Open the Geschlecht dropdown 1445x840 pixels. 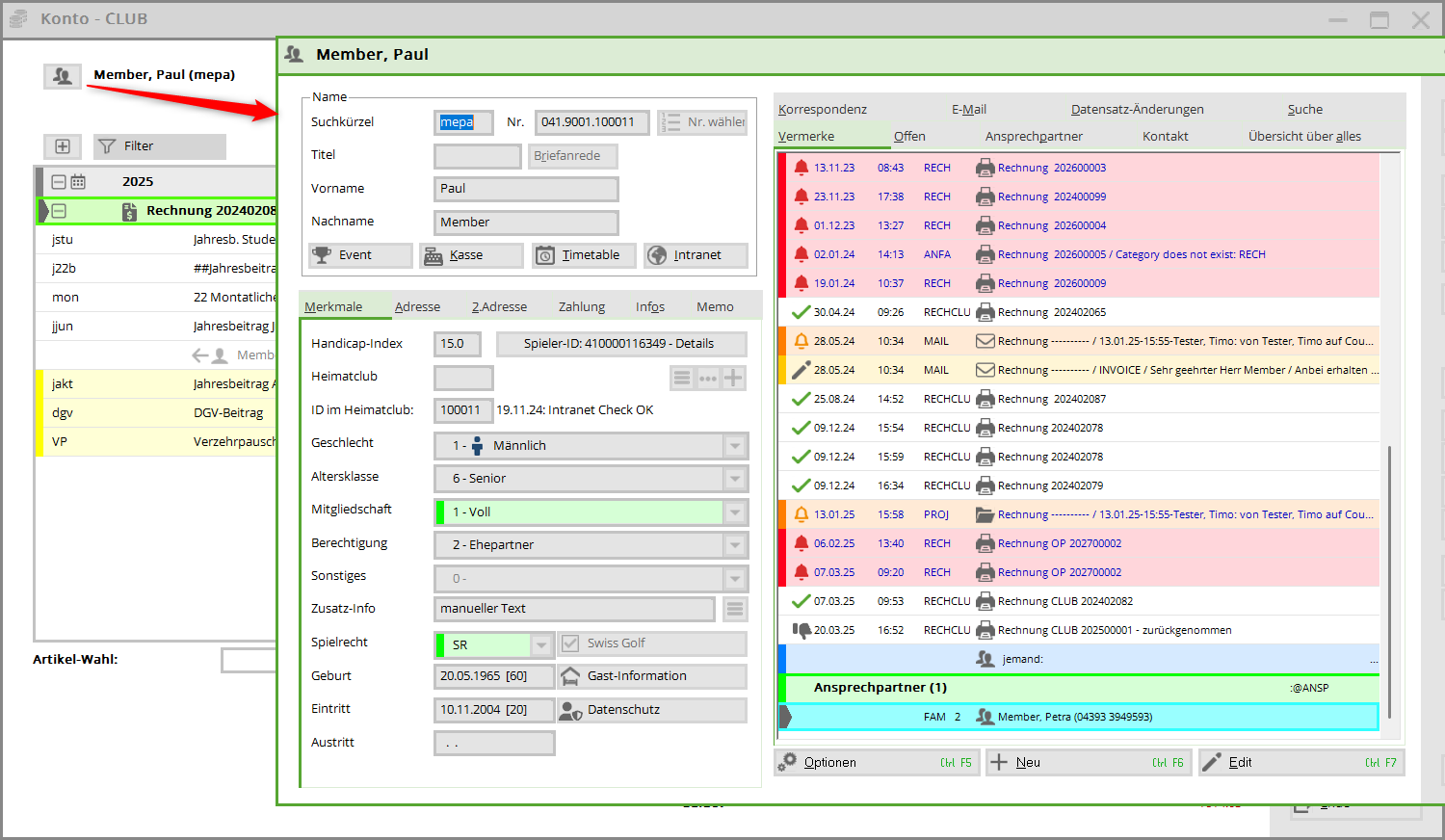[x=735, y=446]
